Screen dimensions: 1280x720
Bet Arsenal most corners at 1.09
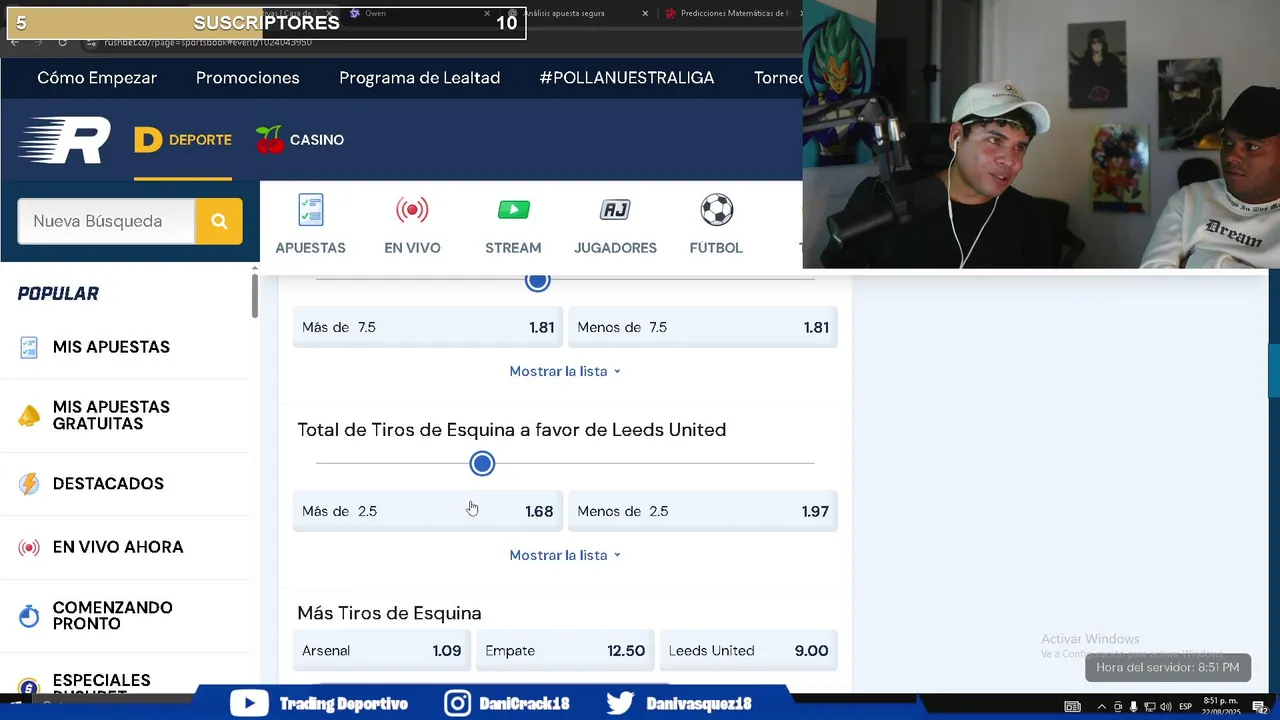pos(382,651)
